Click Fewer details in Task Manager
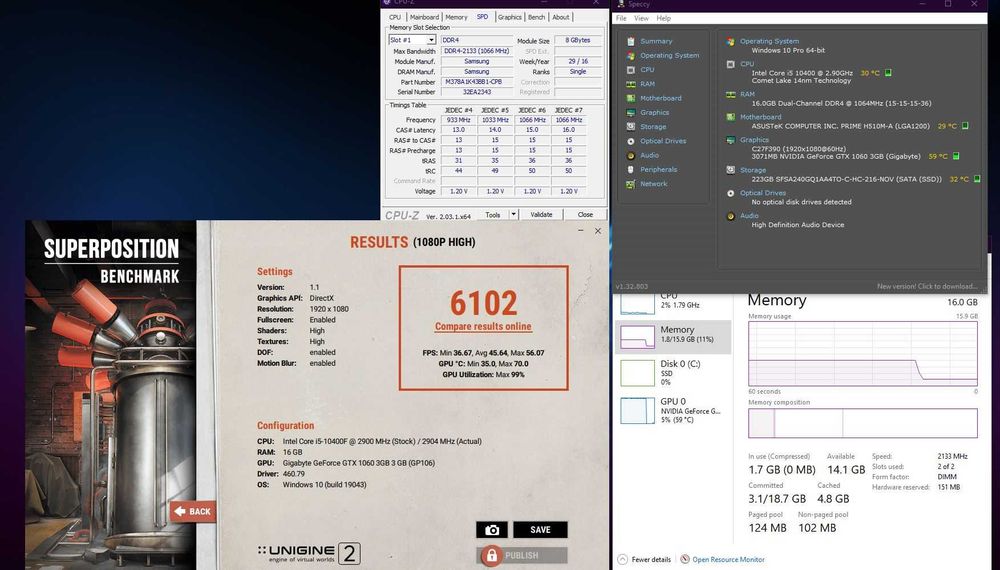1000x570 pixels. 651,560
